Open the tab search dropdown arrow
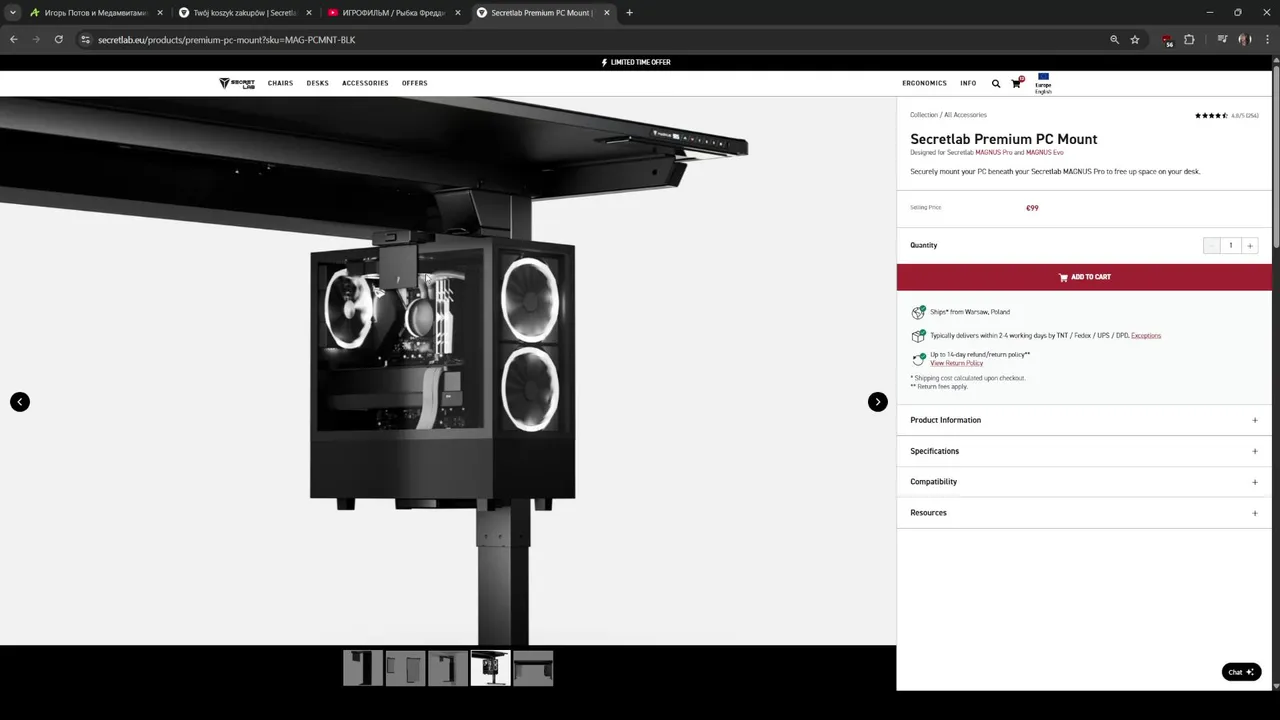 [x=13, y=13]
